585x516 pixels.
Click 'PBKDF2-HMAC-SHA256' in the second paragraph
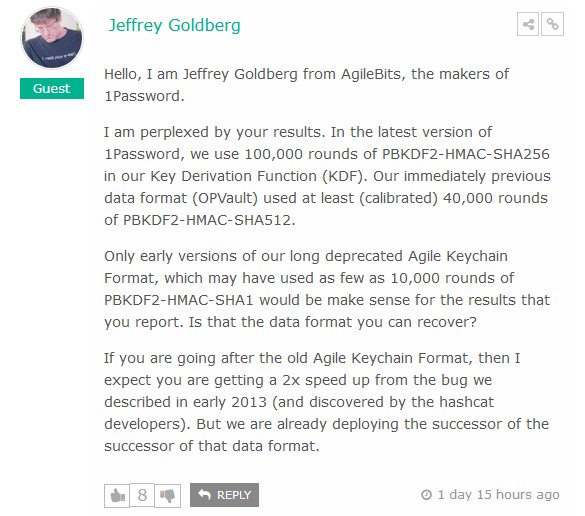pyautogui.click(x=466, y=154)
